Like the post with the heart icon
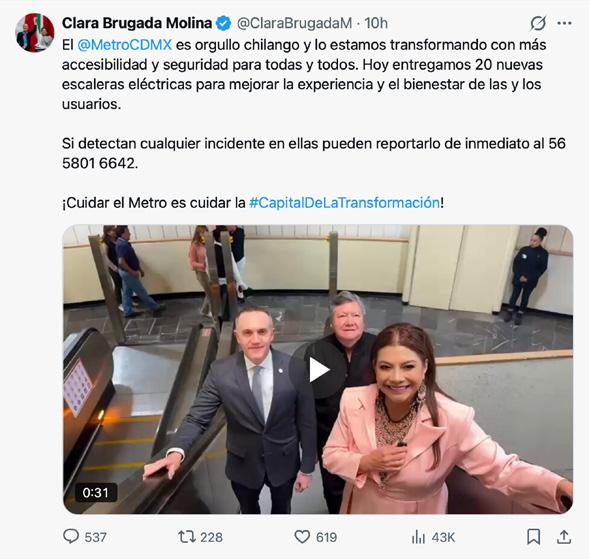Viewport: 589px width, 560px height. pyautogui.click(x=302, y=537)
